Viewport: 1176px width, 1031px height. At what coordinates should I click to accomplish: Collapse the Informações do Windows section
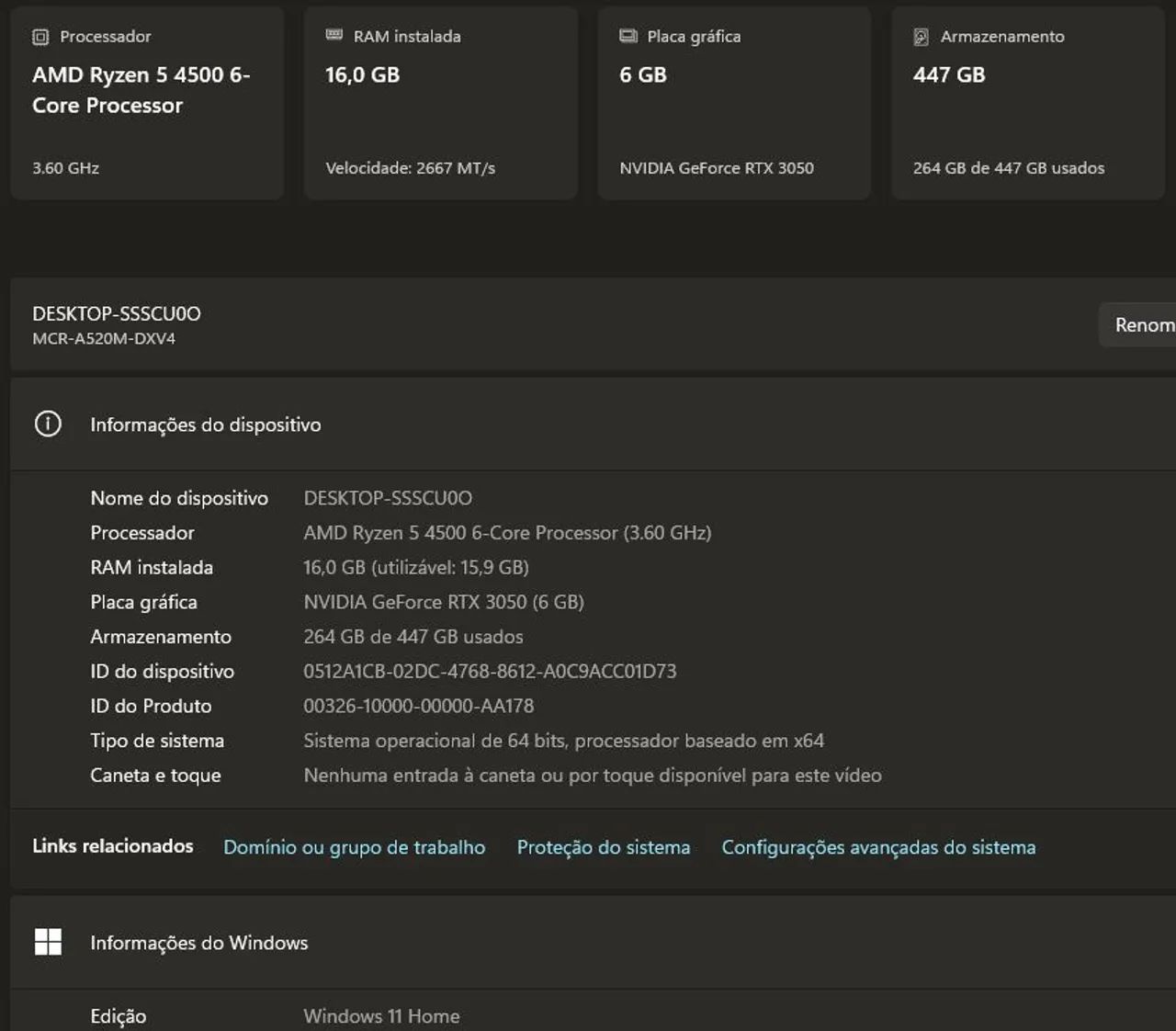click(x=593, y=943)
